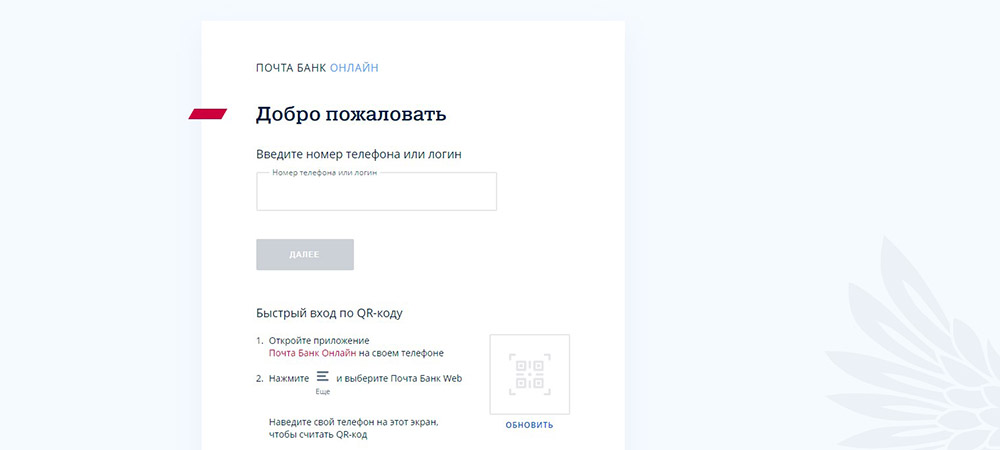Click the Введите номер телефона или логин label
This screenshot has height=450, width=1000.
tap(358, 154)
